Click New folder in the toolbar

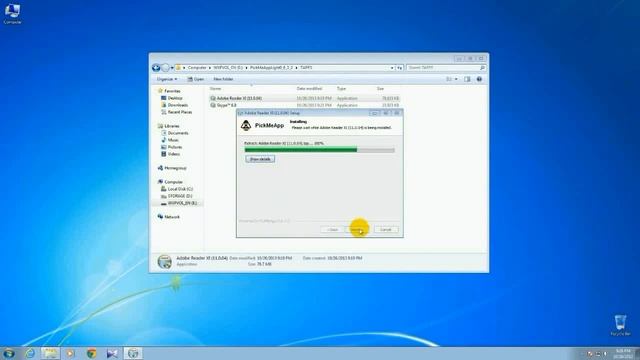coord(223,79)
